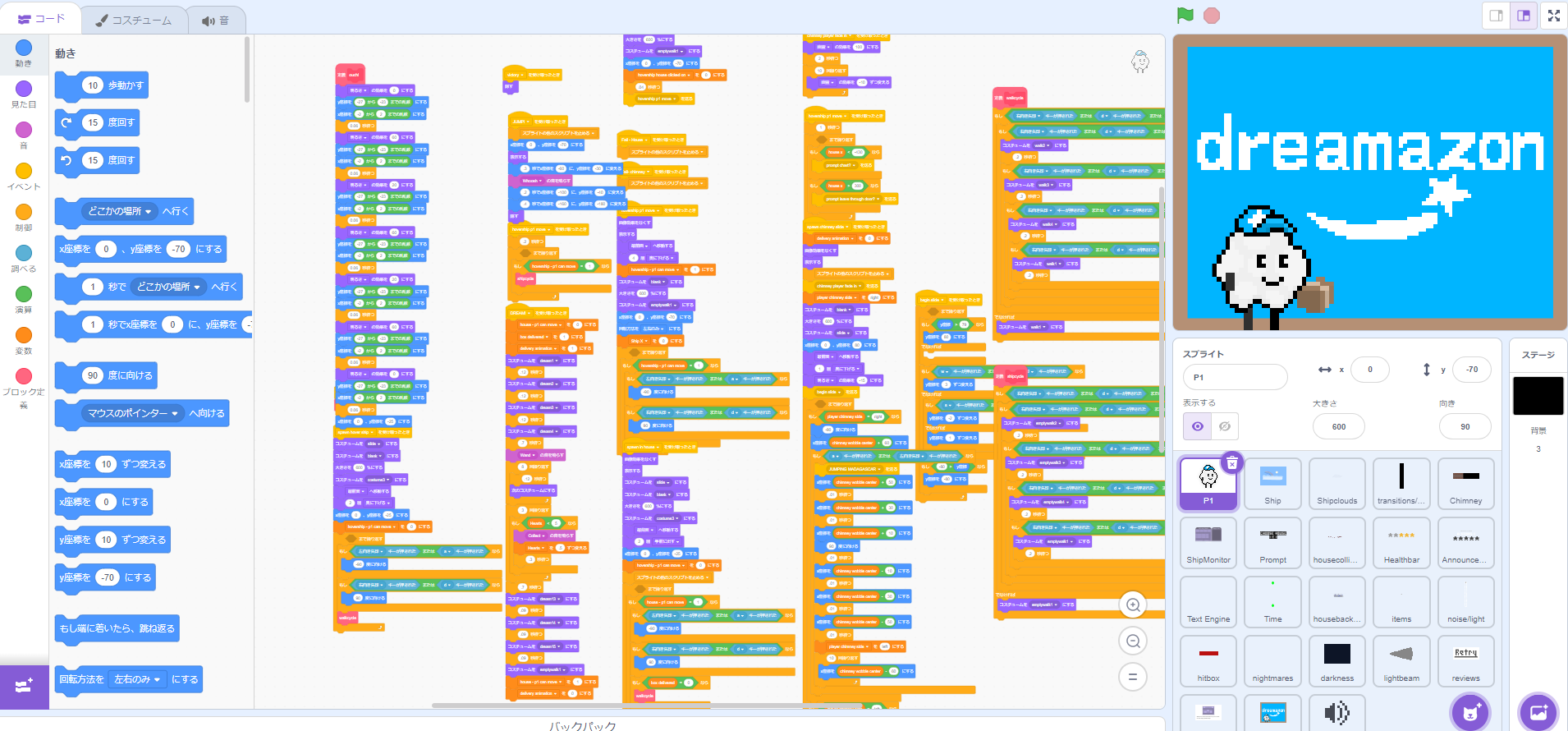Open the 音 sounds tab
1568x731 pixels.
click(x=216, y=21)
